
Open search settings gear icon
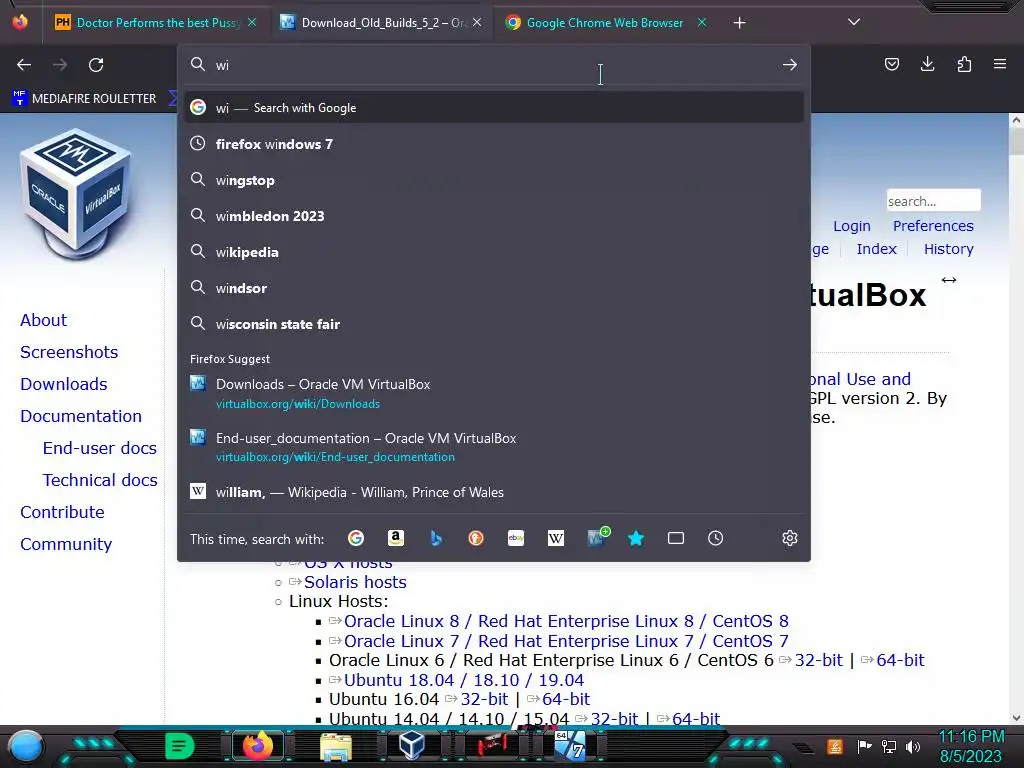pos(790,538)
